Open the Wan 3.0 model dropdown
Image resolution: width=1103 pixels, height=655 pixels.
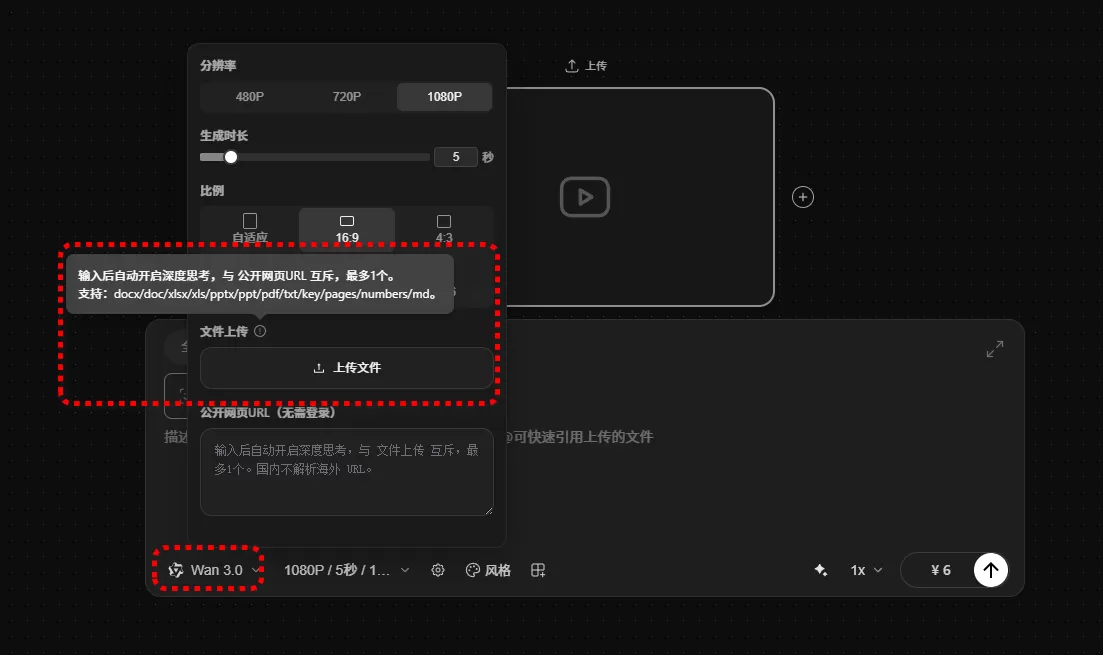[x=215, y=570]
